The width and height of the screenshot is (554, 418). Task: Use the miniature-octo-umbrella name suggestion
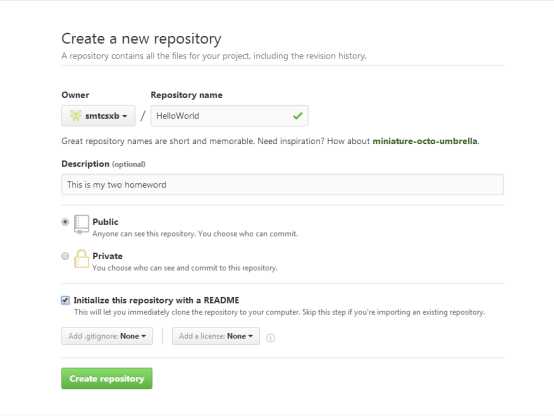tap(425, 141)
